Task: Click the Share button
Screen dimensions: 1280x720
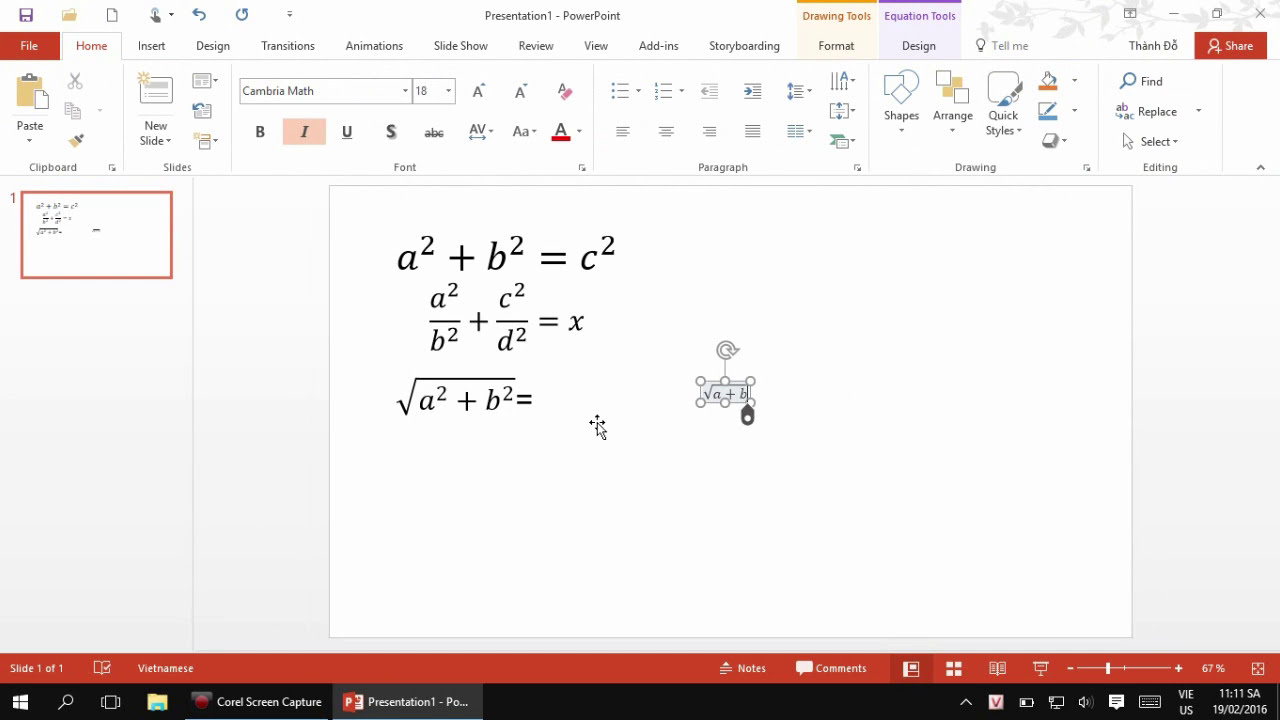Action: [x=1230, y=46]
